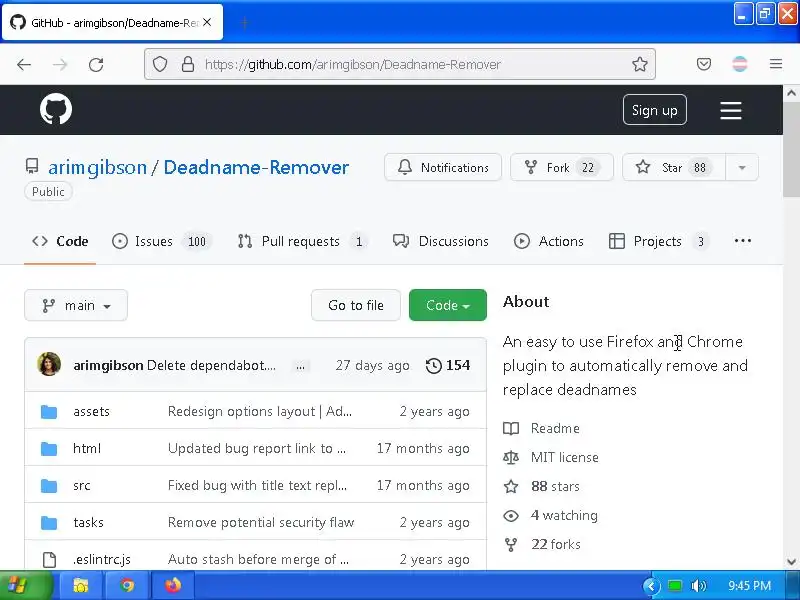Go to the Discussions tab
The width and height of the screenshot is (800, 600).
tap(441, 241)
